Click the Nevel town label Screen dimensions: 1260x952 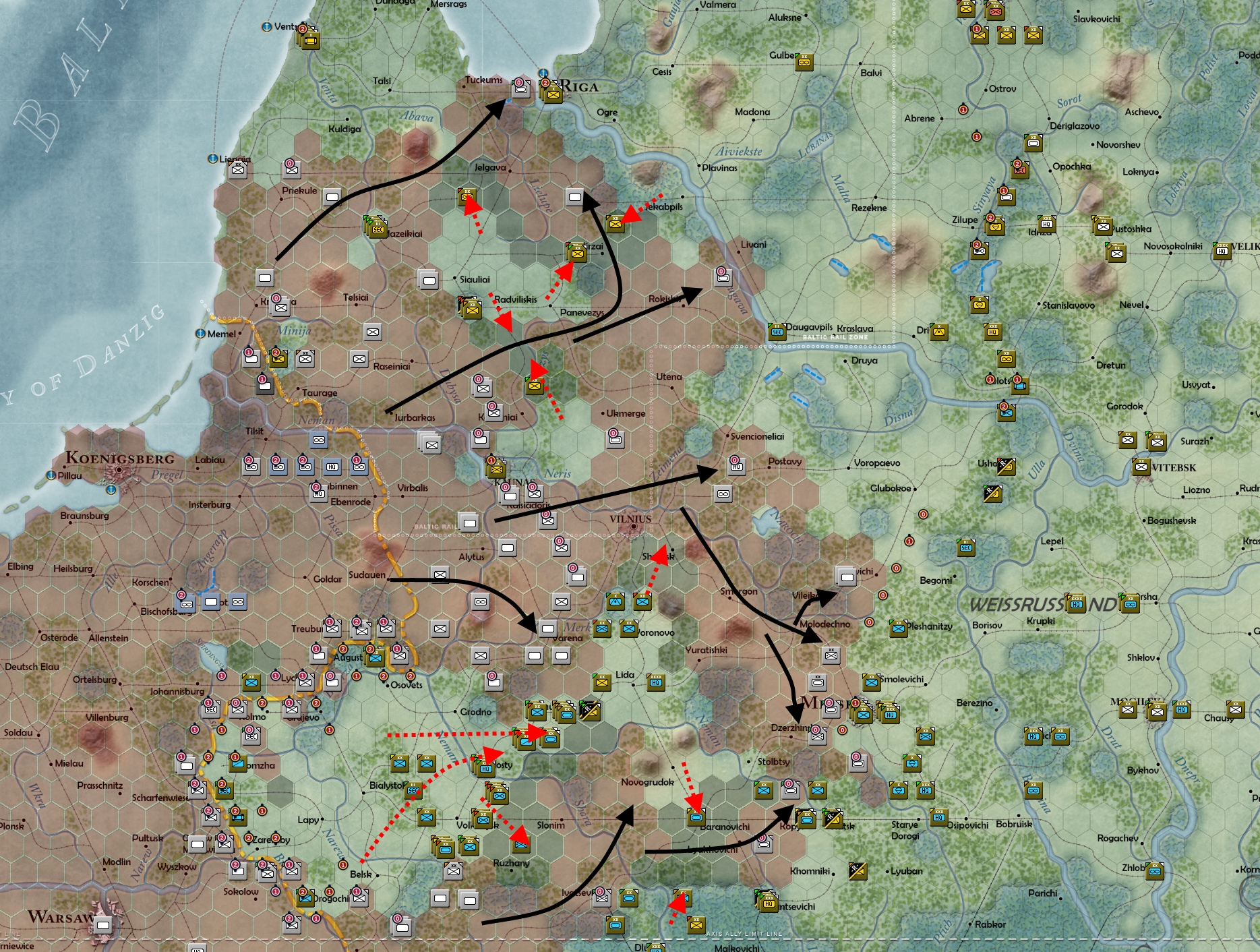(1131, 305)
